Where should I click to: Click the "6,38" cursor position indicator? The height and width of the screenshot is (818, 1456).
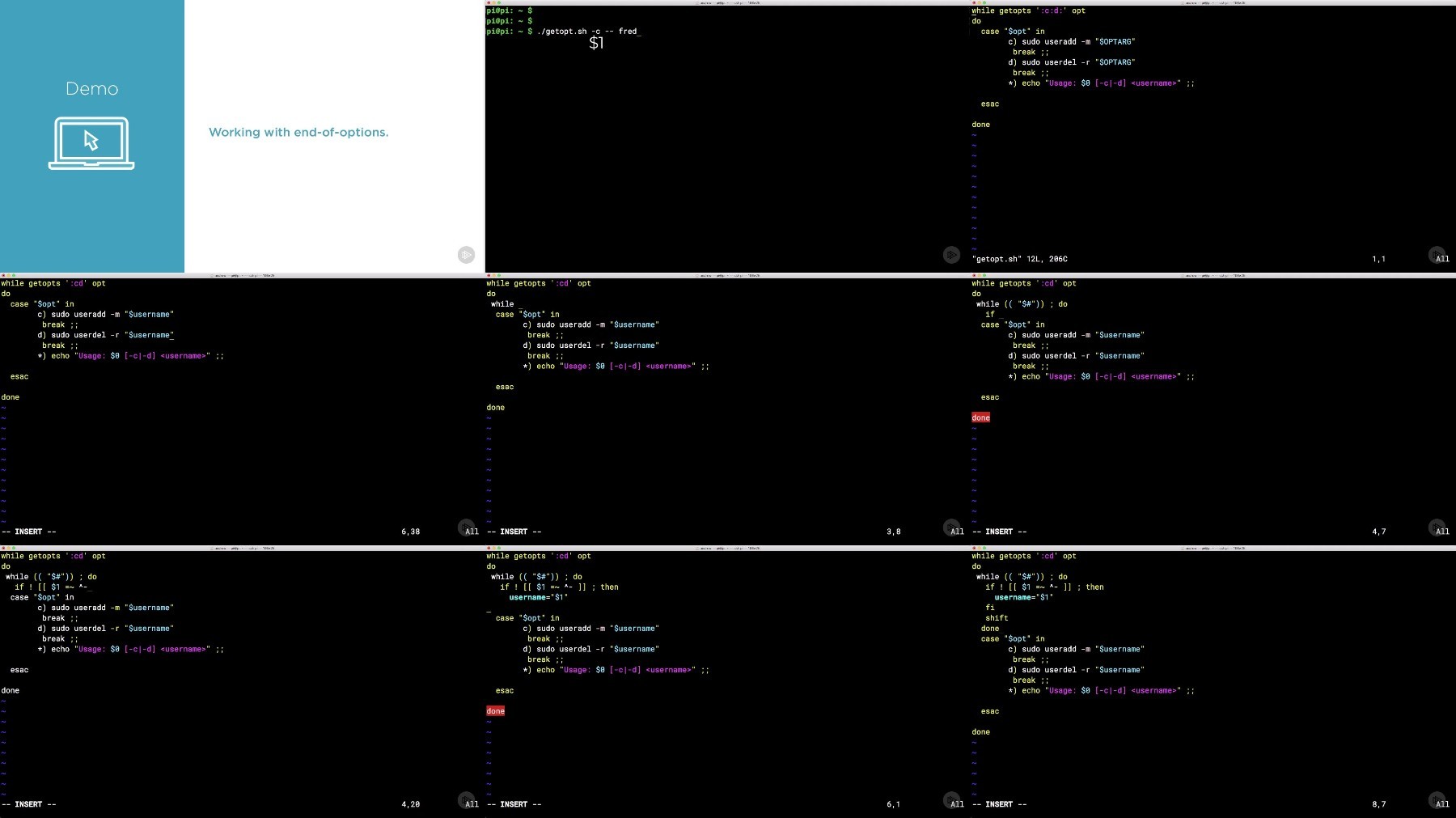410,532
